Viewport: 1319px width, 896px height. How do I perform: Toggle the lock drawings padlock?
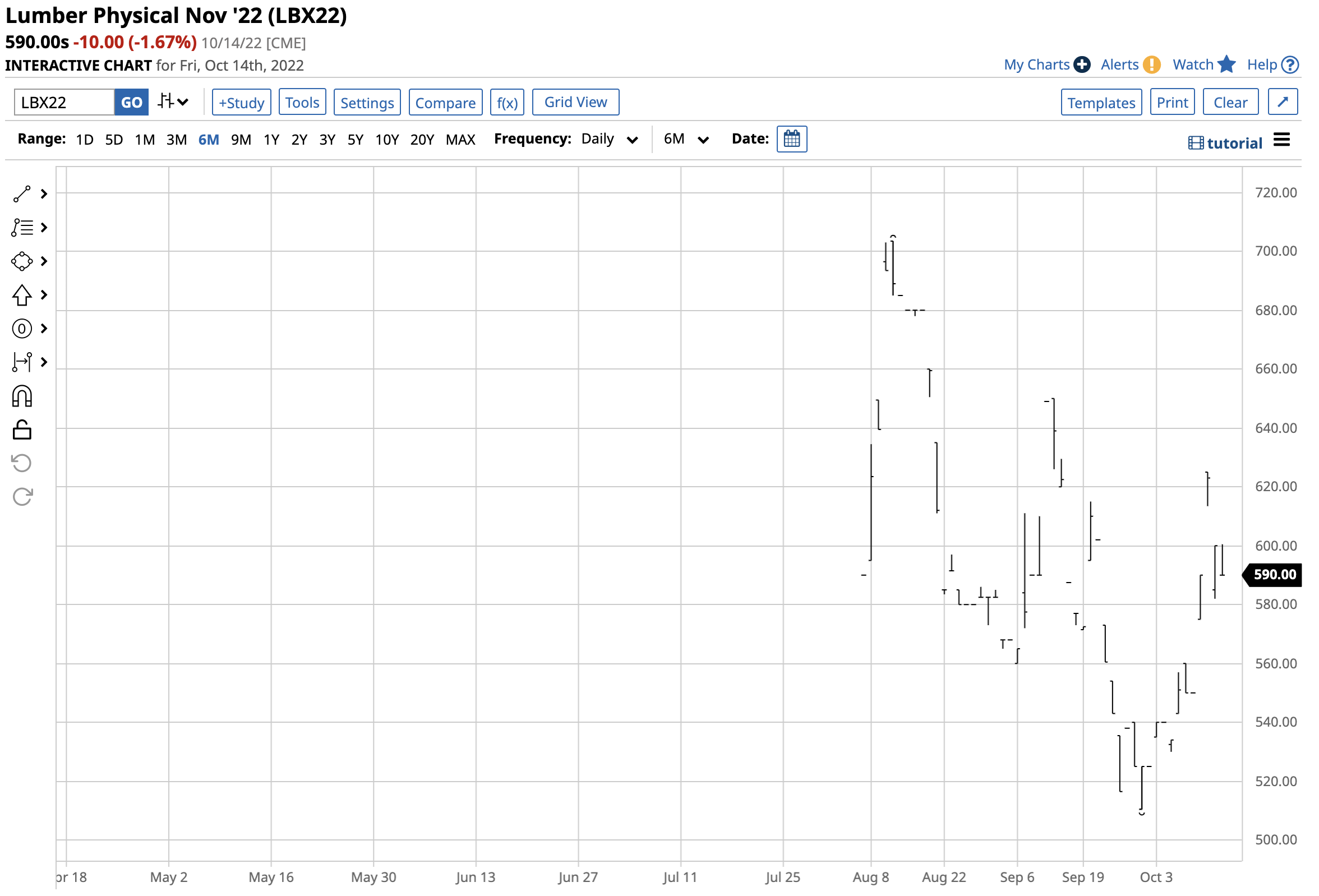point(21,430)
